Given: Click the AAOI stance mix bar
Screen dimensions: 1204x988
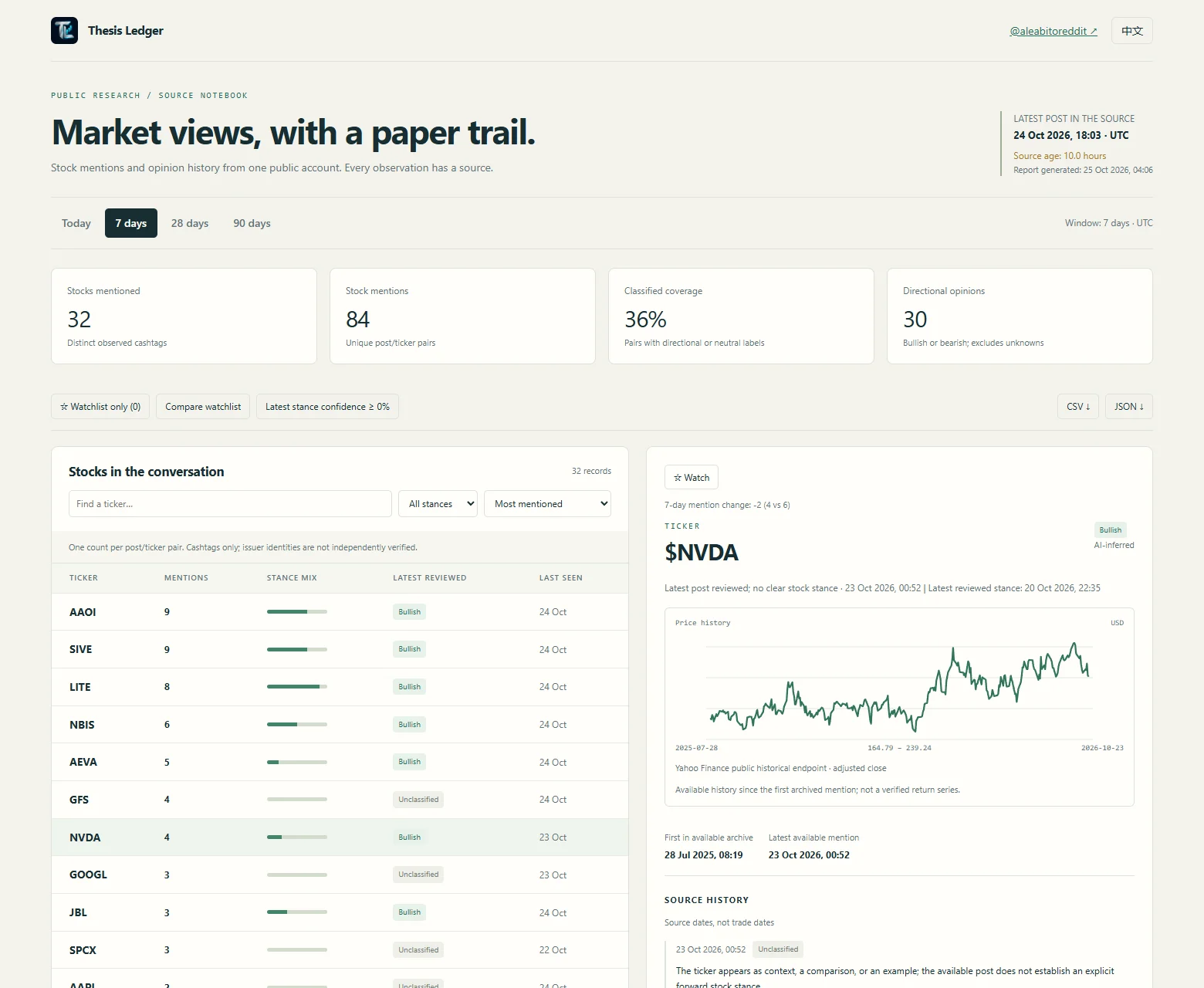Looking at the screenshot, I should pos(297,612).
